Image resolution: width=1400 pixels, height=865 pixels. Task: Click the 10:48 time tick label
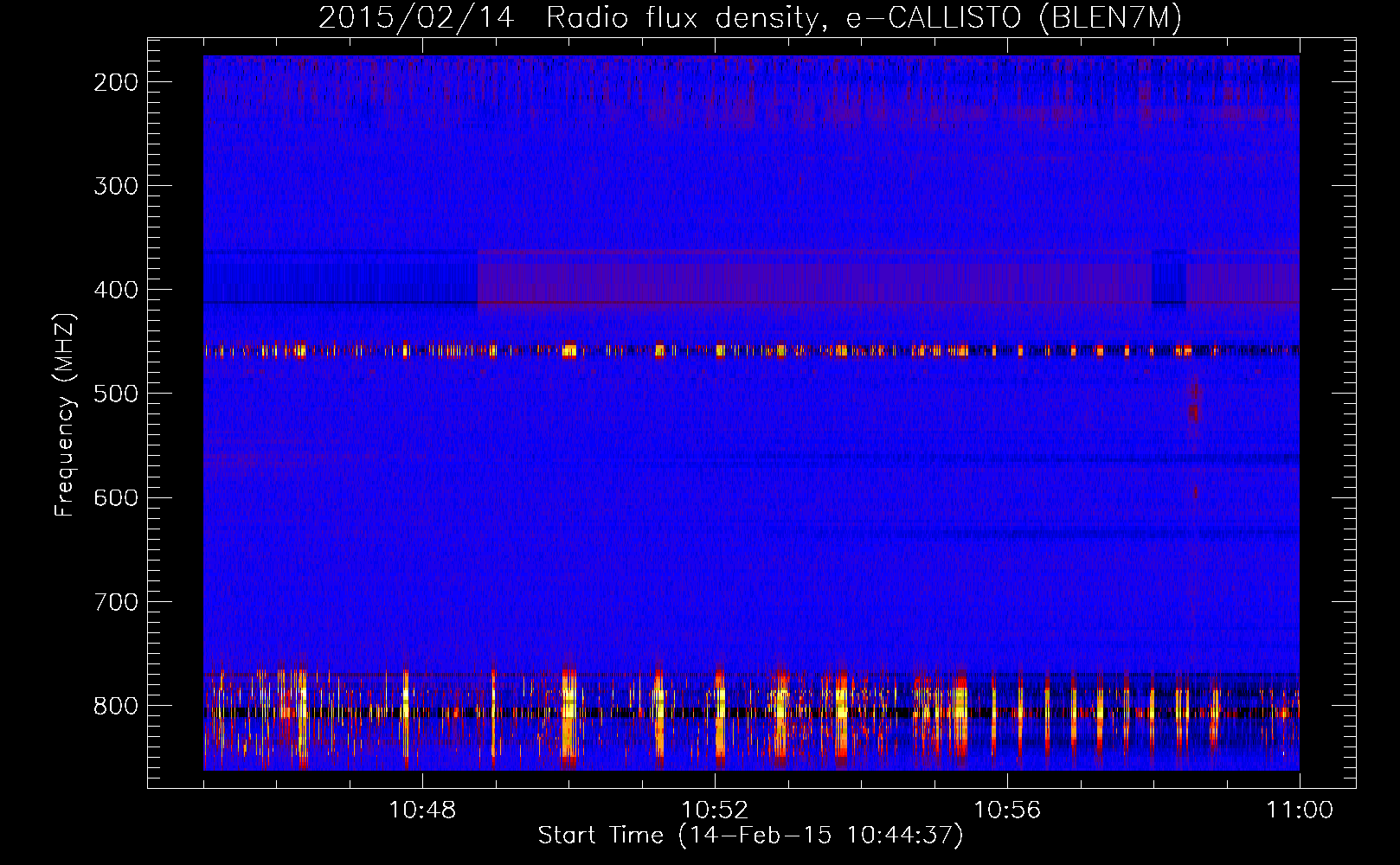click(422, 811)
